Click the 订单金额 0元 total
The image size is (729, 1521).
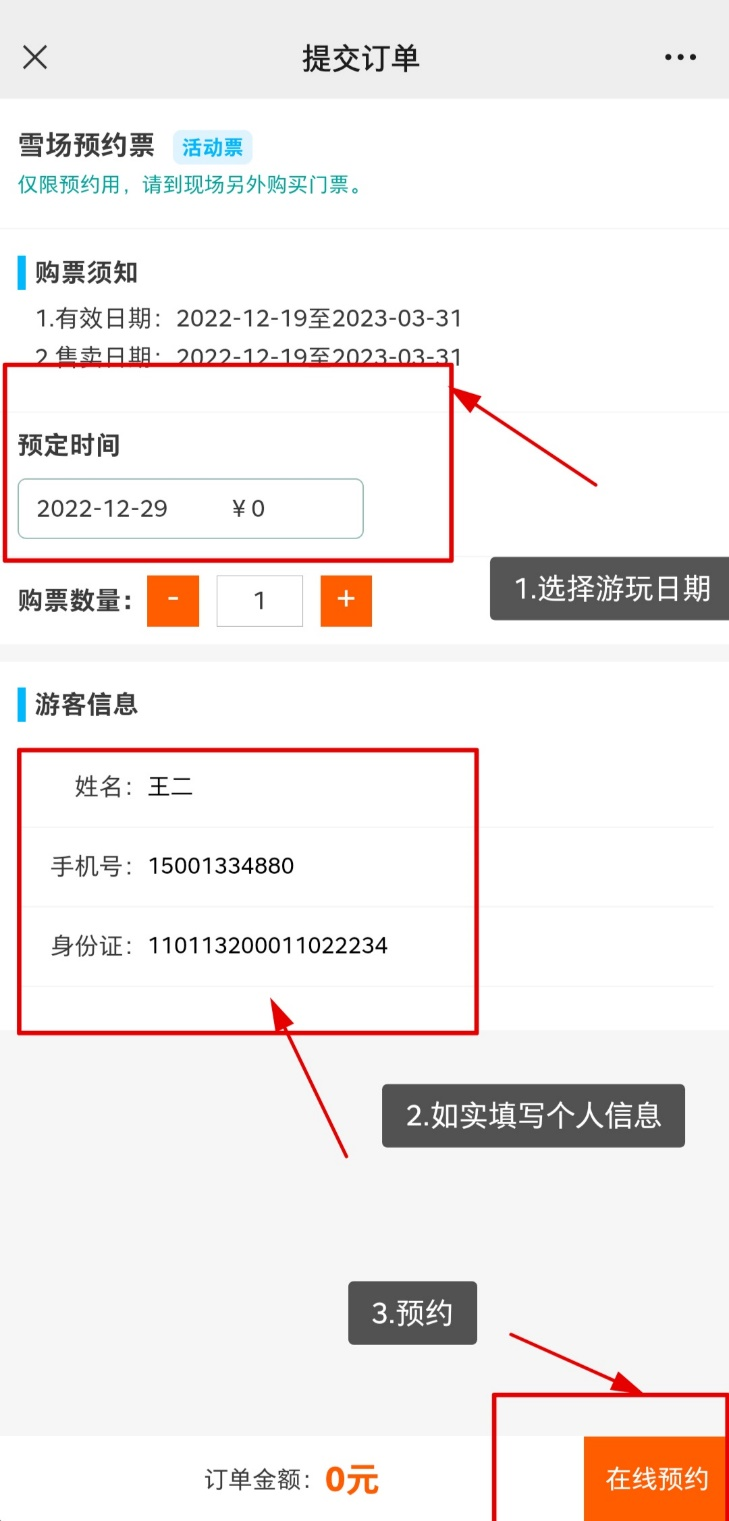pos(291,1479)
